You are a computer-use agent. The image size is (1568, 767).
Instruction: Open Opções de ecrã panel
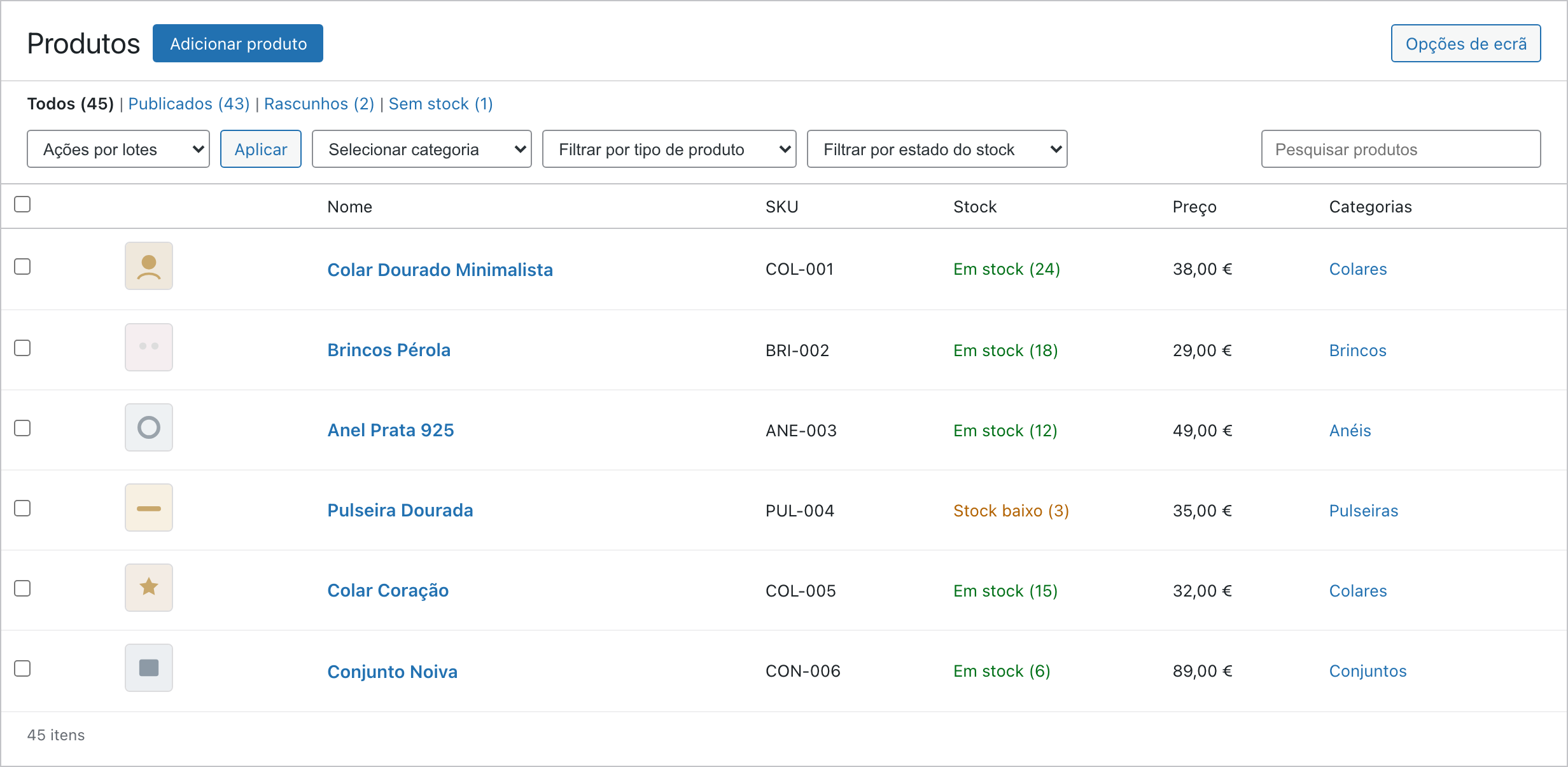pyautogui.click(x=1466, y=43)
